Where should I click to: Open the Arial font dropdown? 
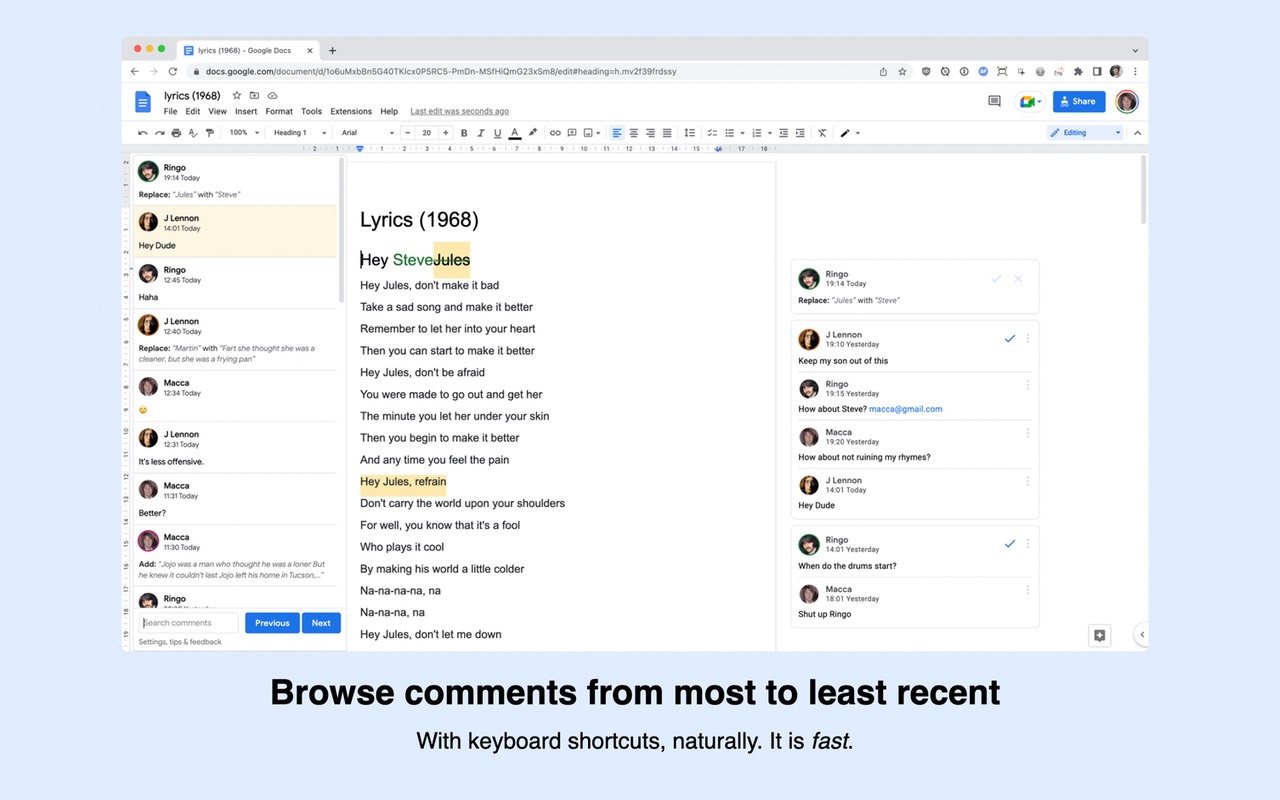pyautogui.click(x=367, y=133)
